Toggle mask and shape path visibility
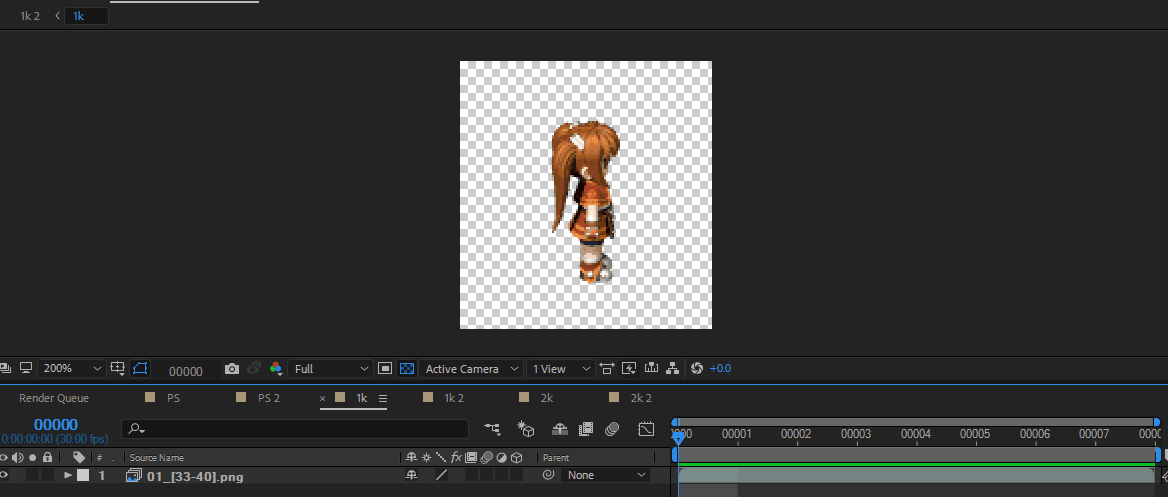The height and width of the screenshot is (497, 1168). pyautogui.click(x=140, y=369)
